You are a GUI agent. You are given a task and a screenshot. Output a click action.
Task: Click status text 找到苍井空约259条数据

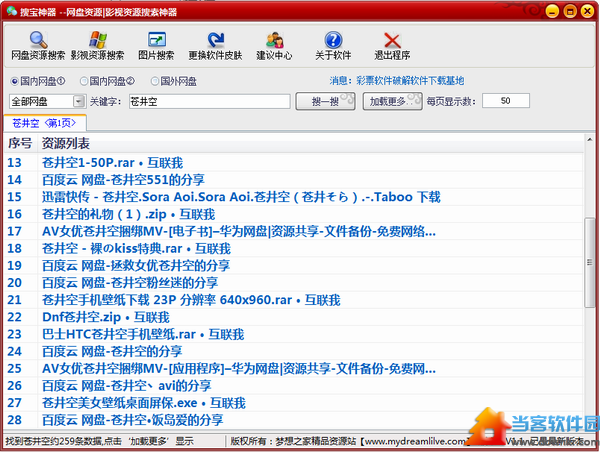coord(99,441)
